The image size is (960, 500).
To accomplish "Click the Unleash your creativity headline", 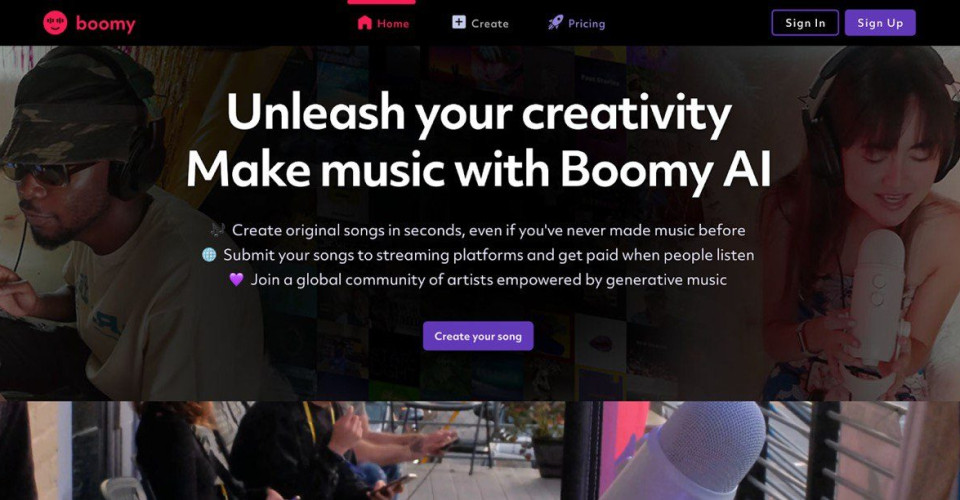I will click(479, 112).
